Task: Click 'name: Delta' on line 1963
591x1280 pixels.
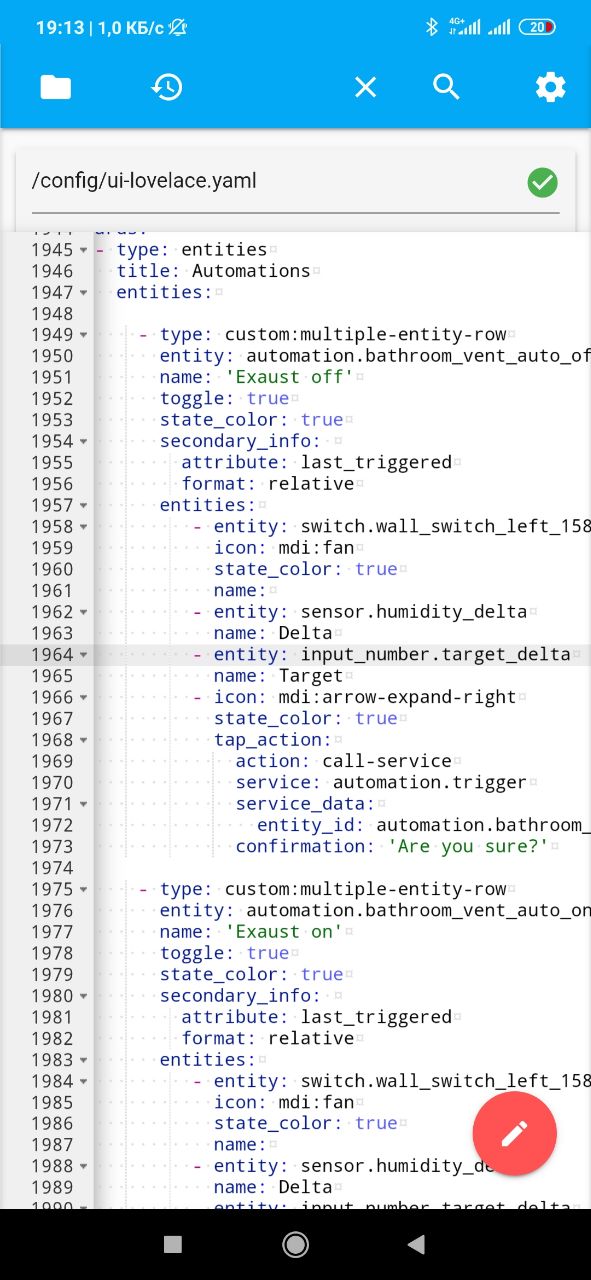Action: tap(273, 633)
